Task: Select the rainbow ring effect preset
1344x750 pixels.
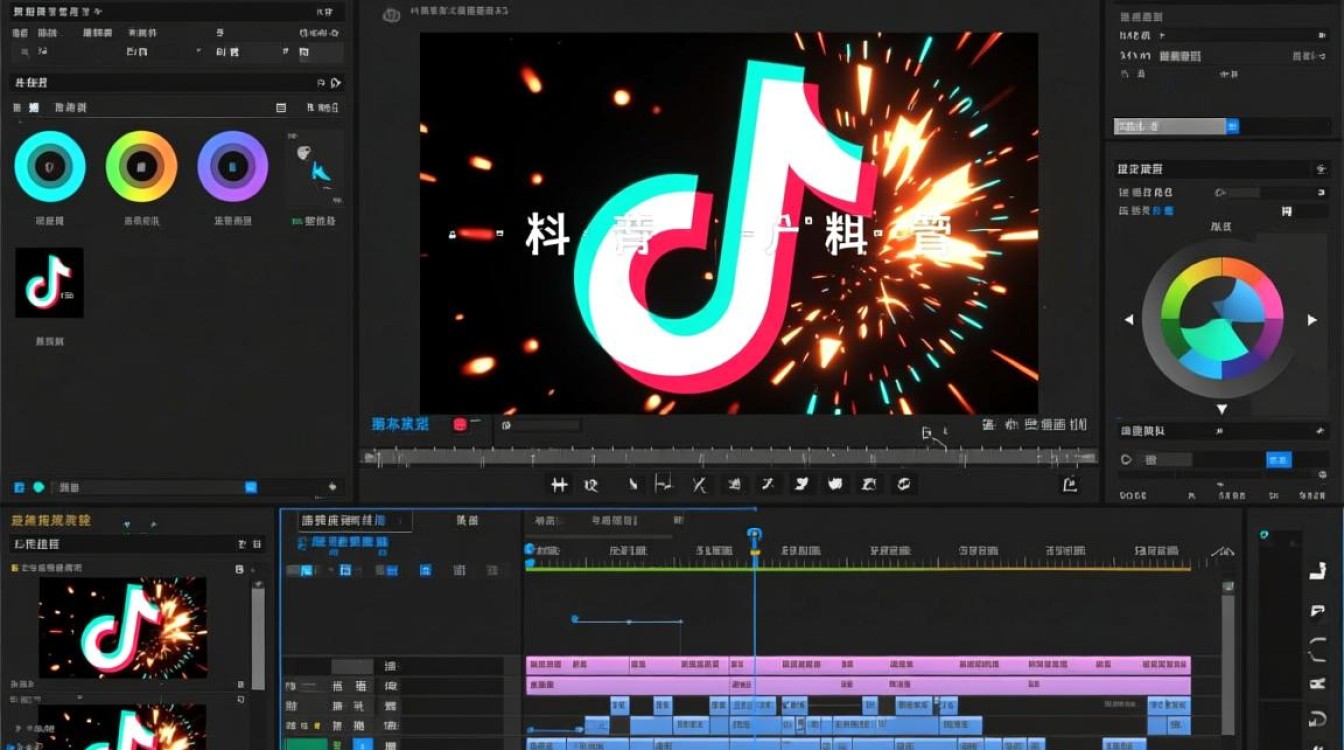Action: click(141, 166)
